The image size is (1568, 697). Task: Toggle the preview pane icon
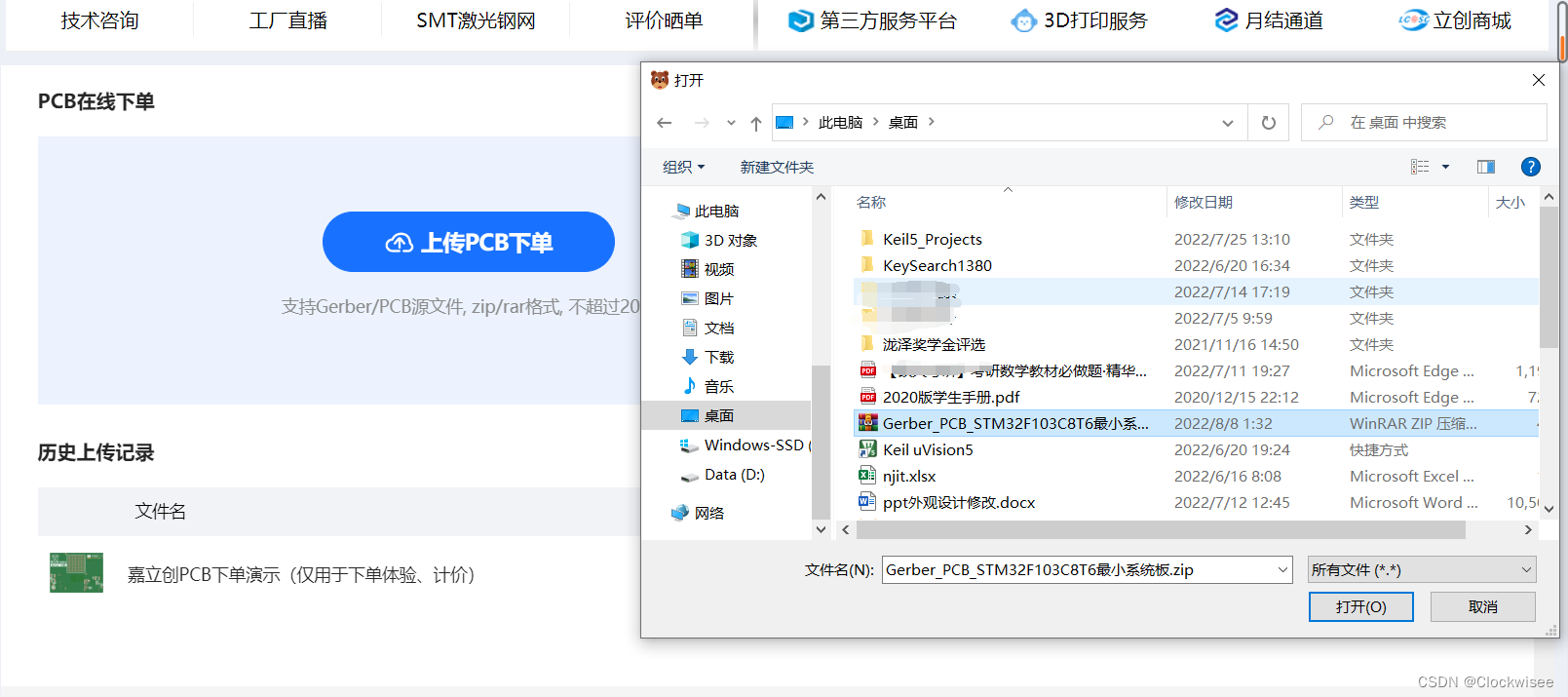click(x=1486, y=167)
